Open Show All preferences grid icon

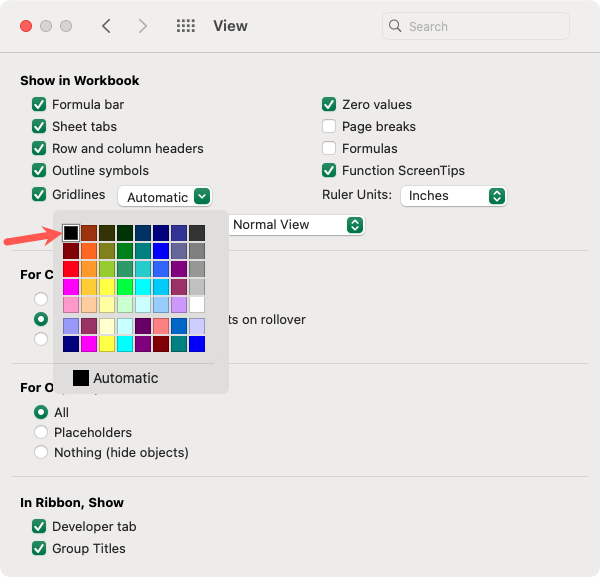(185, 26)
